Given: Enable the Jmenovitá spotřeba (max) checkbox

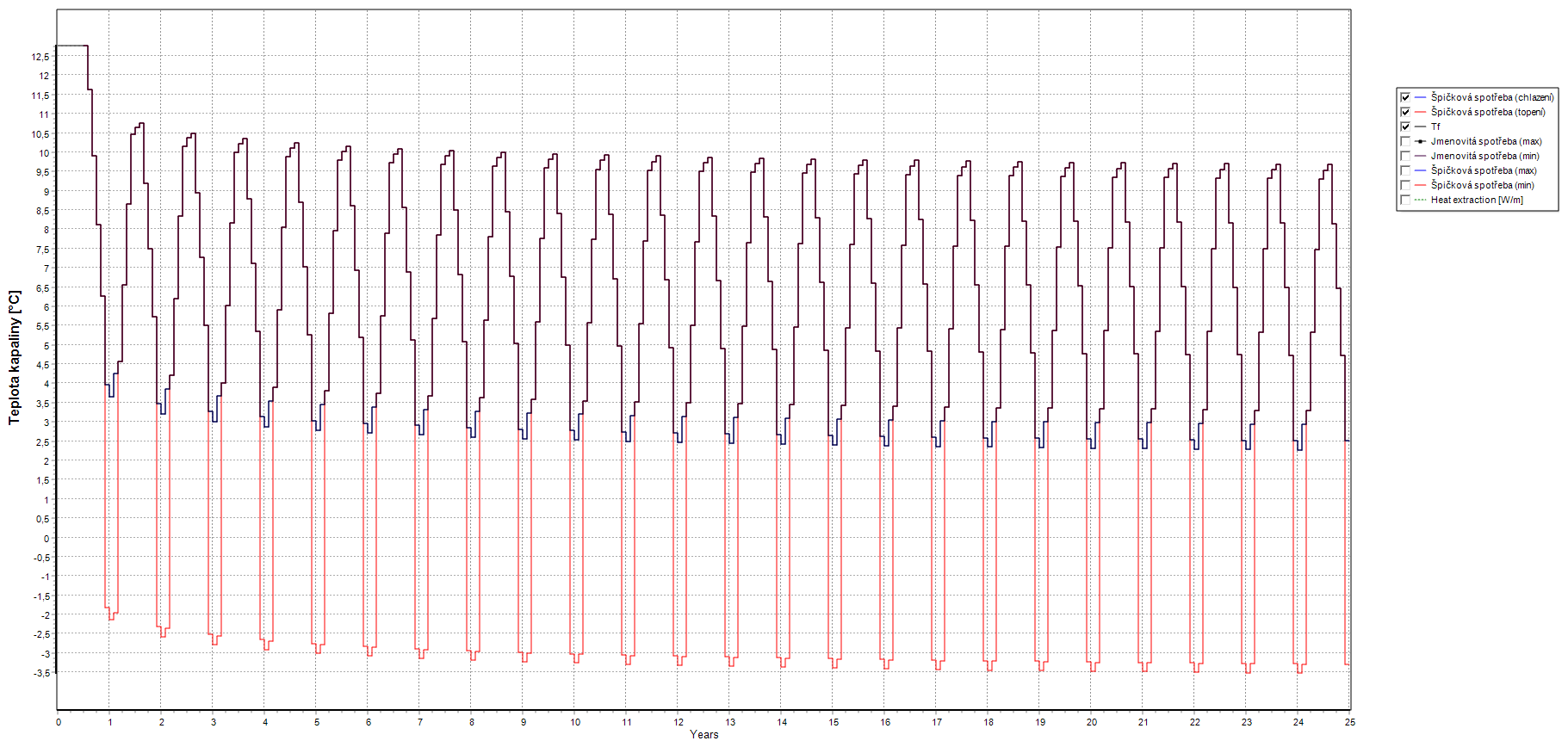Looking at the screenshot, I should click(1405, 141).
